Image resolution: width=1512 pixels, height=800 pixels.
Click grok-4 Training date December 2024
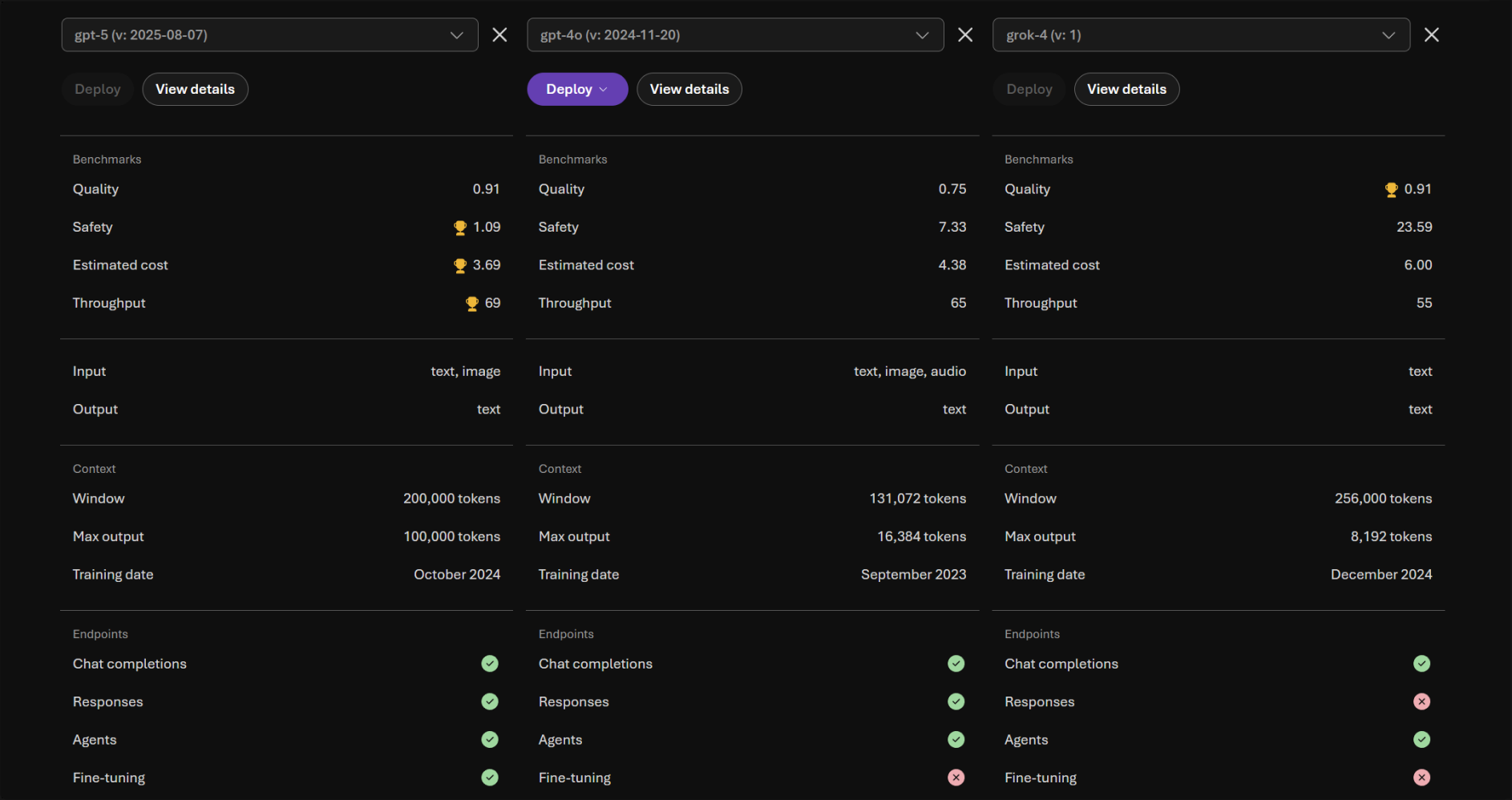[1381, 574]
